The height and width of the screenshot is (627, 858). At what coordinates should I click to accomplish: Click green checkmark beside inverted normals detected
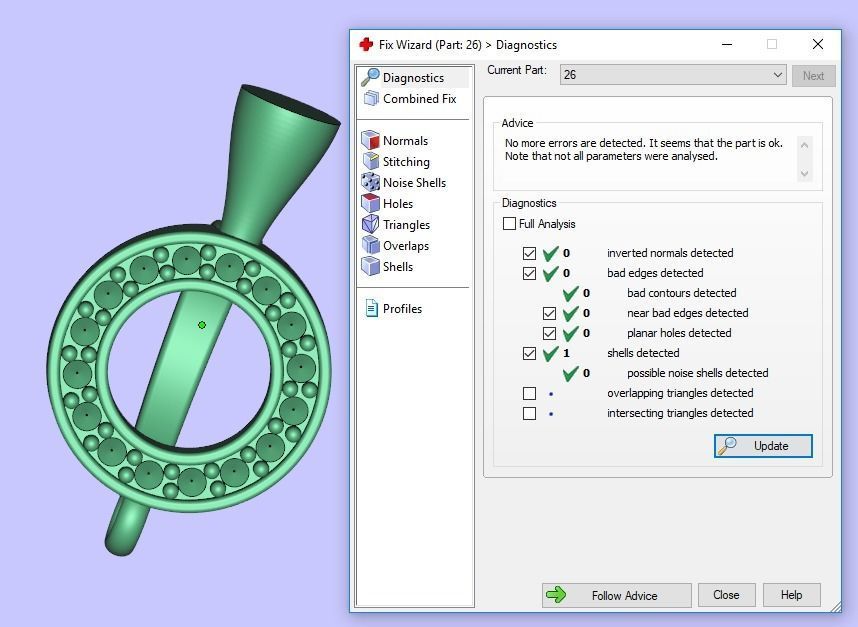click(x=550, y=253)
